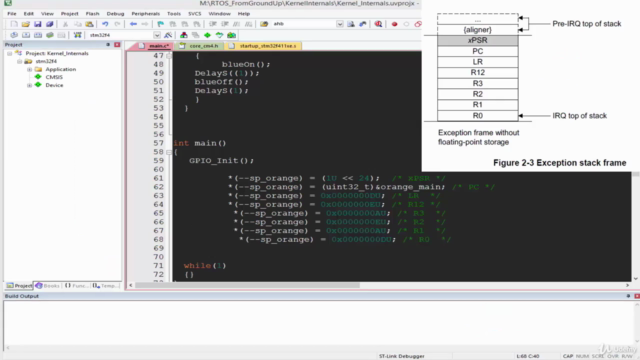Open the stm32f4 target selection dropdown
The width and height of the screenshot is (640, 360).
[x=157, y=35]
